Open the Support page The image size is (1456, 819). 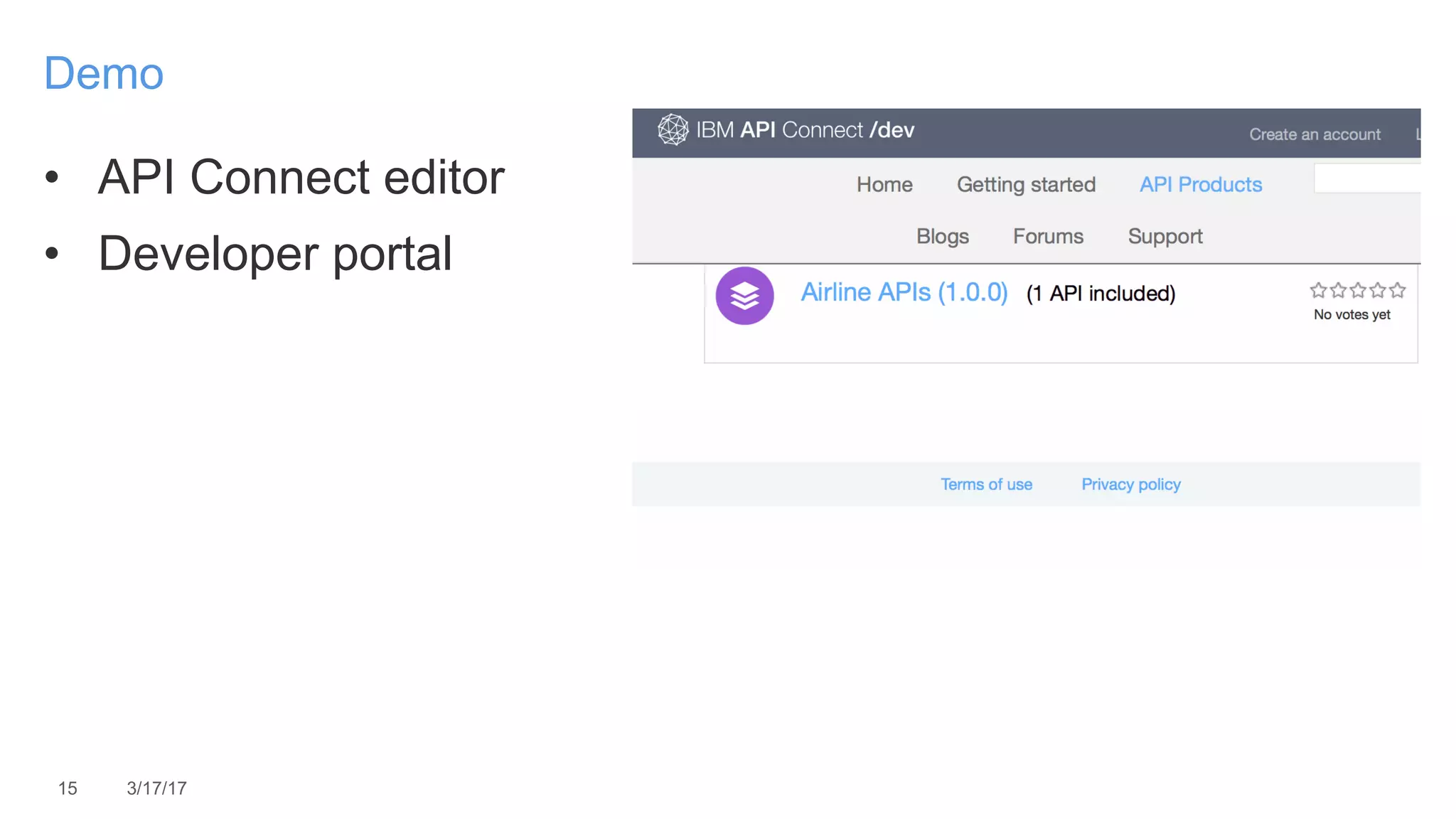pos(1165,237)
